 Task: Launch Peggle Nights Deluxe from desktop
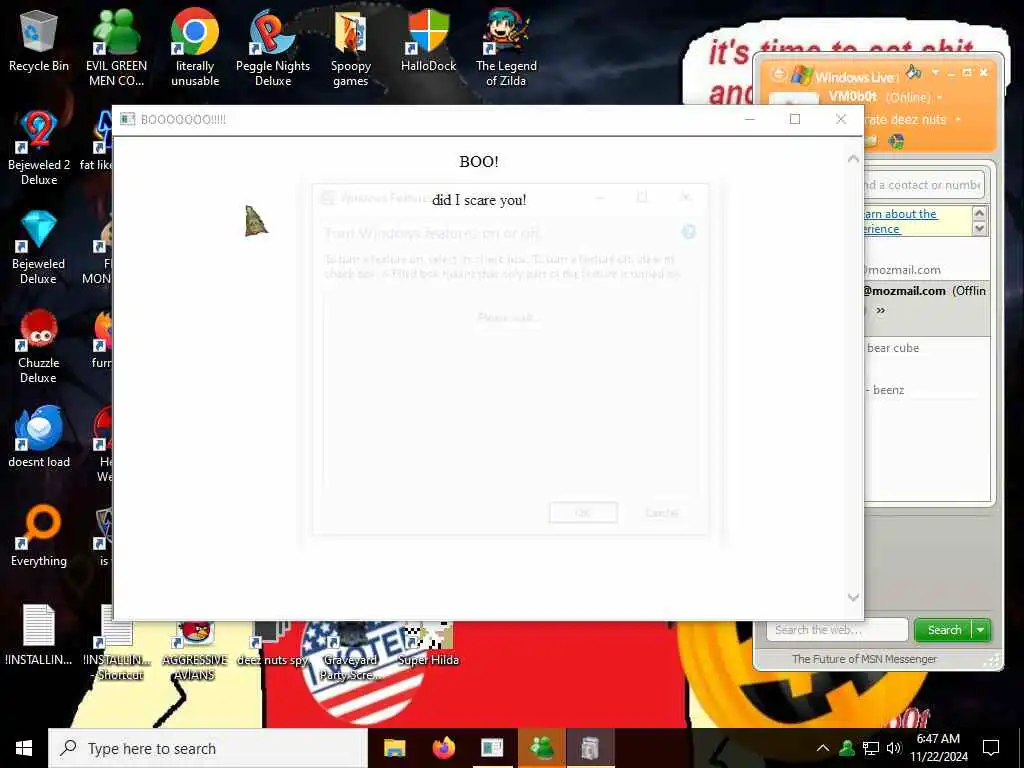(273, 48)
